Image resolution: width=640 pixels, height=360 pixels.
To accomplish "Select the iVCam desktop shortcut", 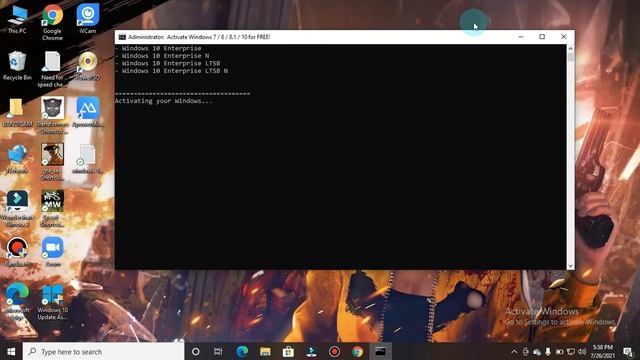I will point(88,19).
